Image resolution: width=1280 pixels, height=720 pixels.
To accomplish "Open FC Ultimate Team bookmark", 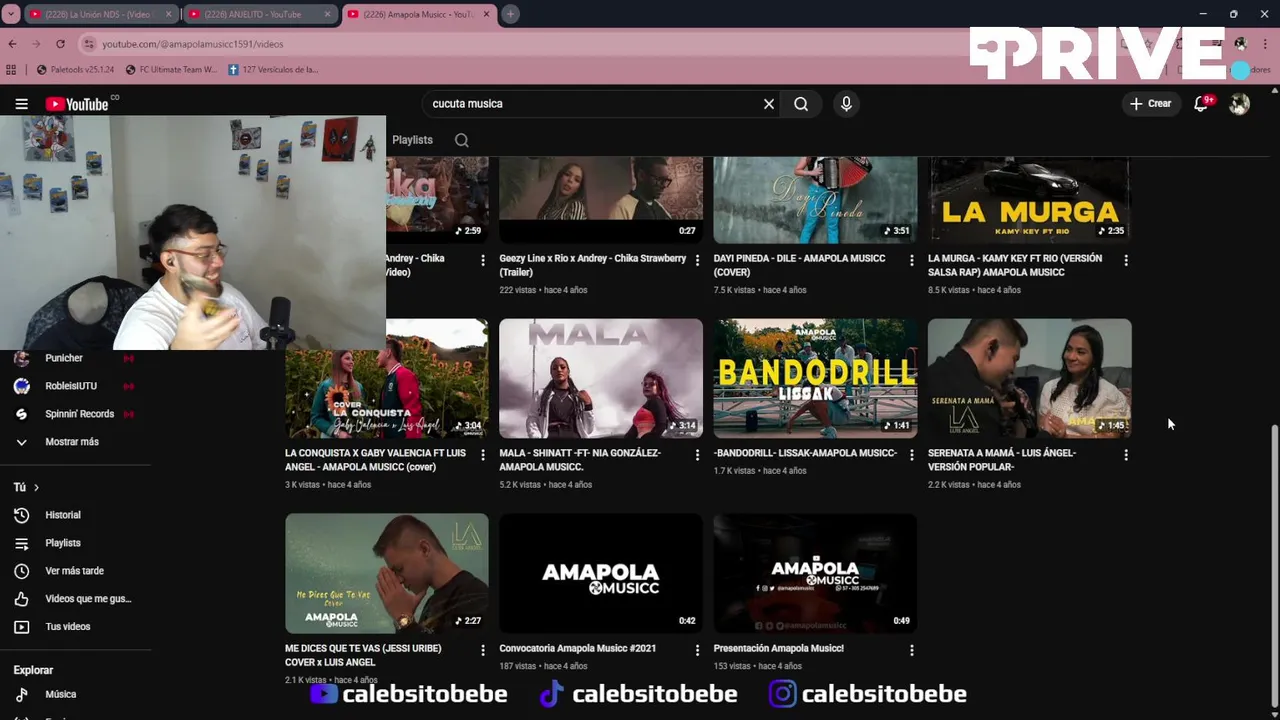I will 171,70.
